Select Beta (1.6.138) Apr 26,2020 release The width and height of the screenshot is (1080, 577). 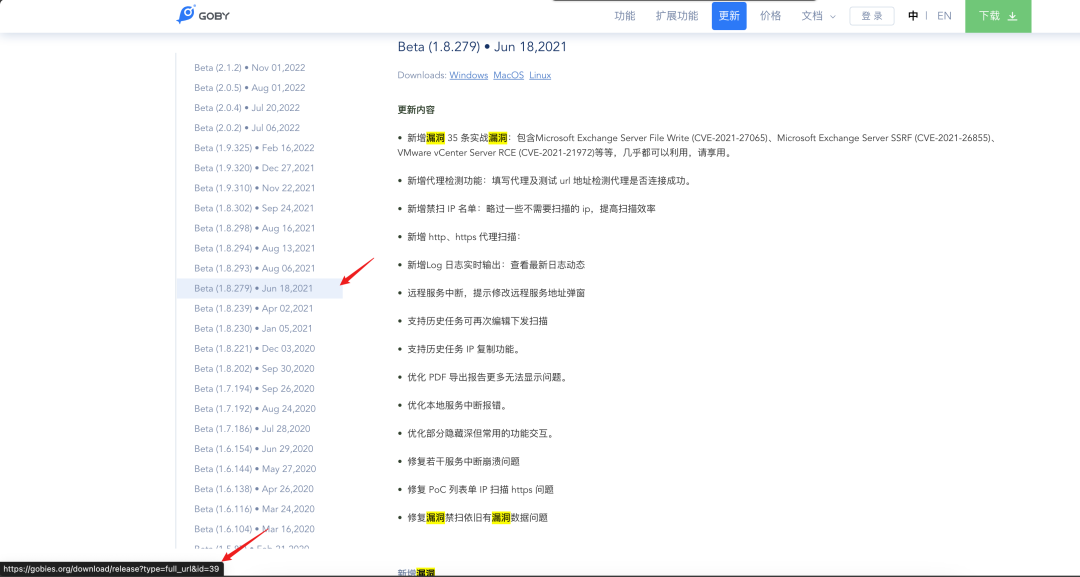253,488
